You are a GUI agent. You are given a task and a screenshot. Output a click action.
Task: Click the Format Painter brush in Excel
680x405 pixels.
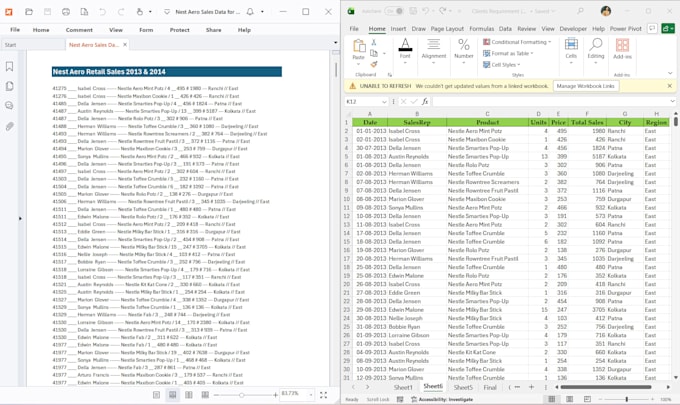[x=374, y=64]
